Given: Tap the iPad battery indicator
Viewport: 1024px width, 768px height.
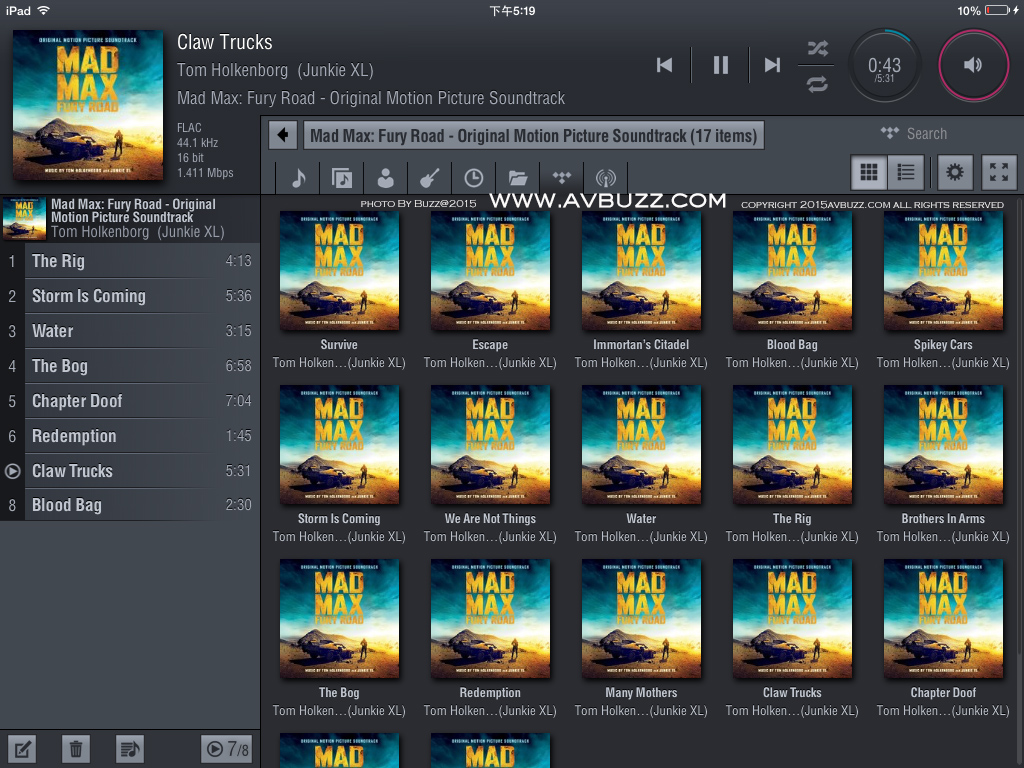Looking at the screenshot, I should [x=997, y=10].
